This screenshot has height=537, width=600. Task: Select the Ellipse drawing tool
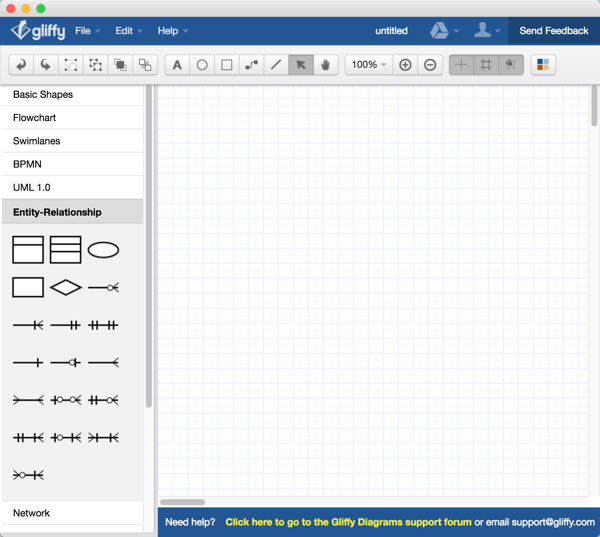pyautogui.click(x=202, y=65)
